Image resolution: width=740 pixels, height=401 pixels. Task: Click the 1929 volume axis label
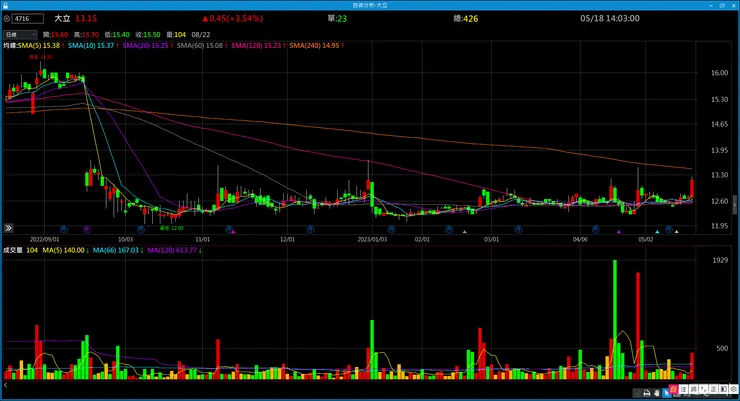click(720, 260)
